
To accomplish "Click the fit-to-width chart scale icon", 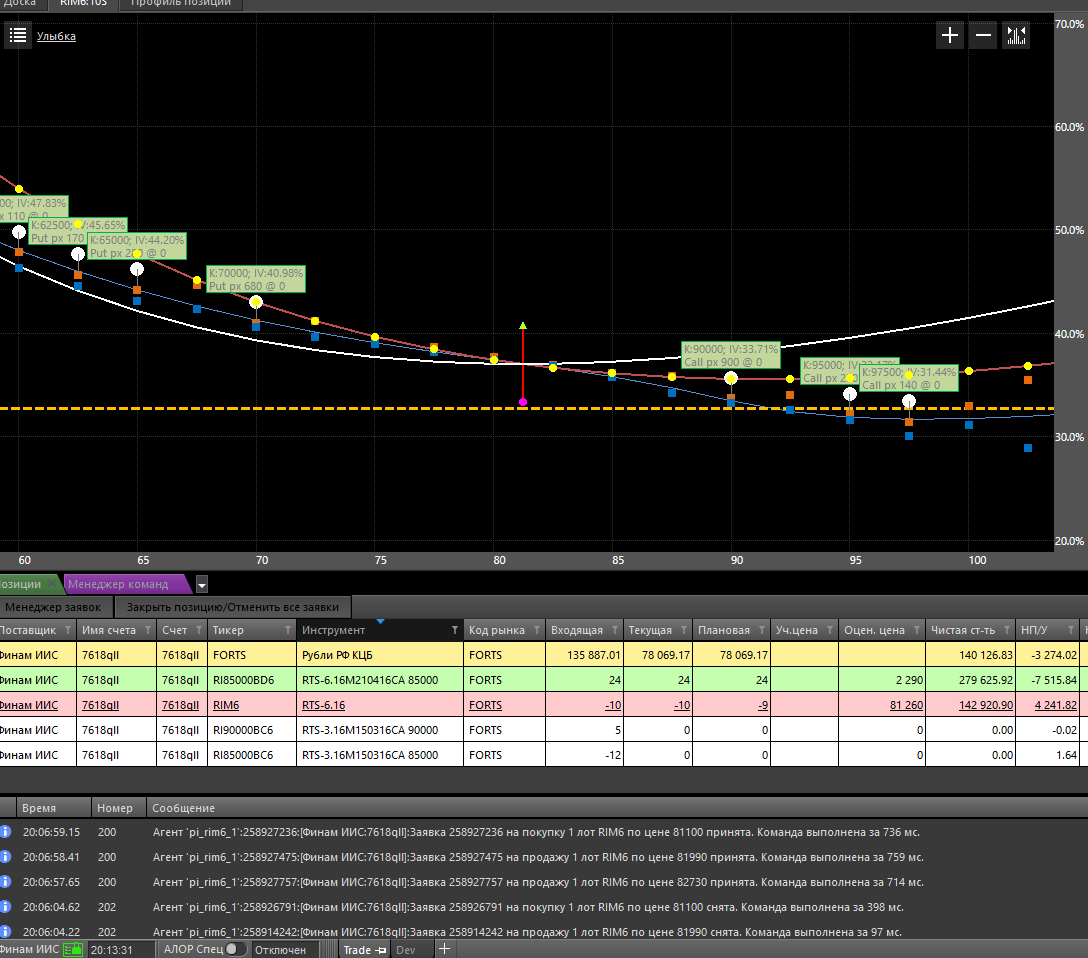I will (x=1017, y=36).
